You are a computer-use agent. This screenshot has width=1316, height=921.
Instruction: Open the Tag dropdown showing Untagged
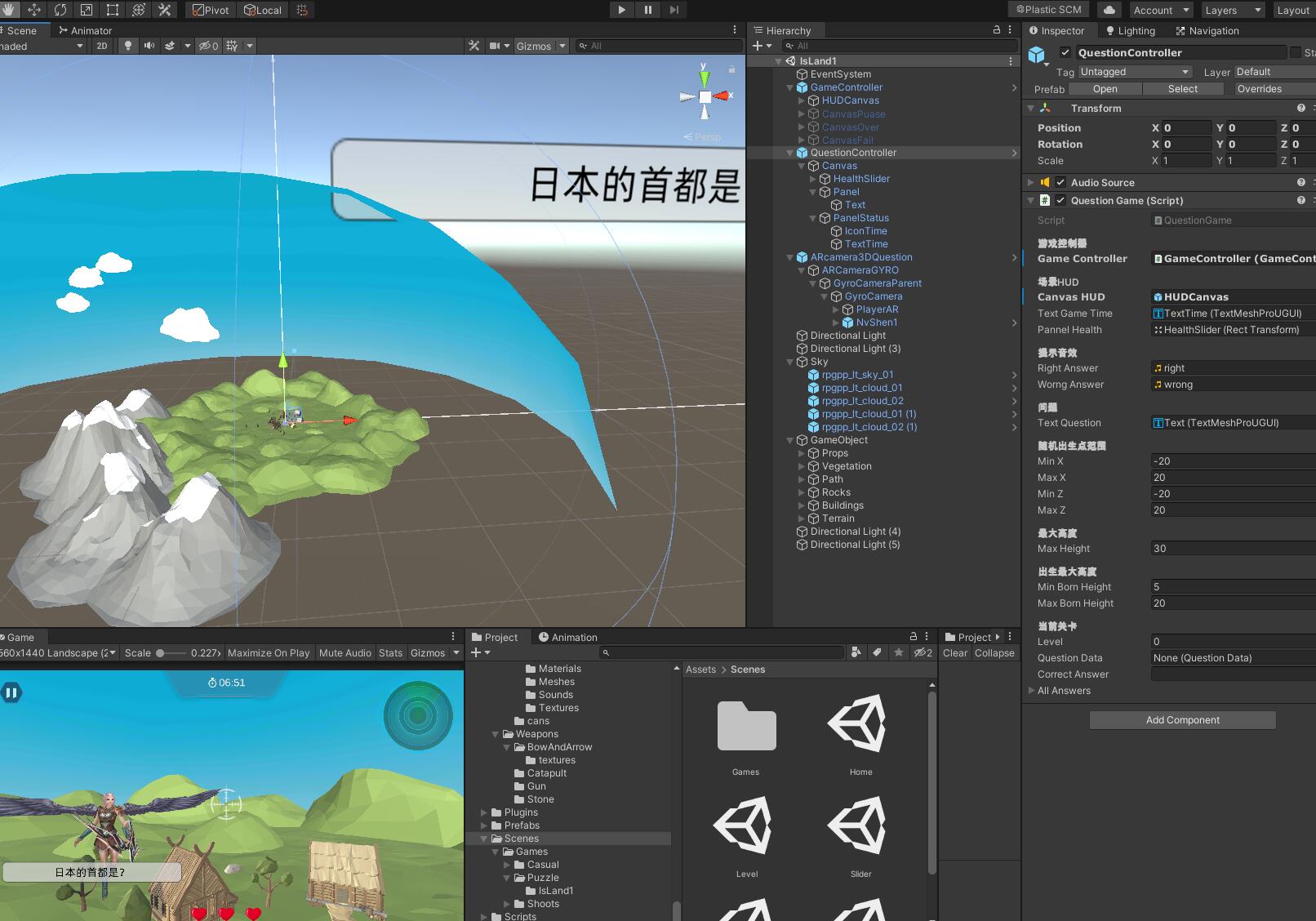pyautogui.click(x=1135, y=72)
